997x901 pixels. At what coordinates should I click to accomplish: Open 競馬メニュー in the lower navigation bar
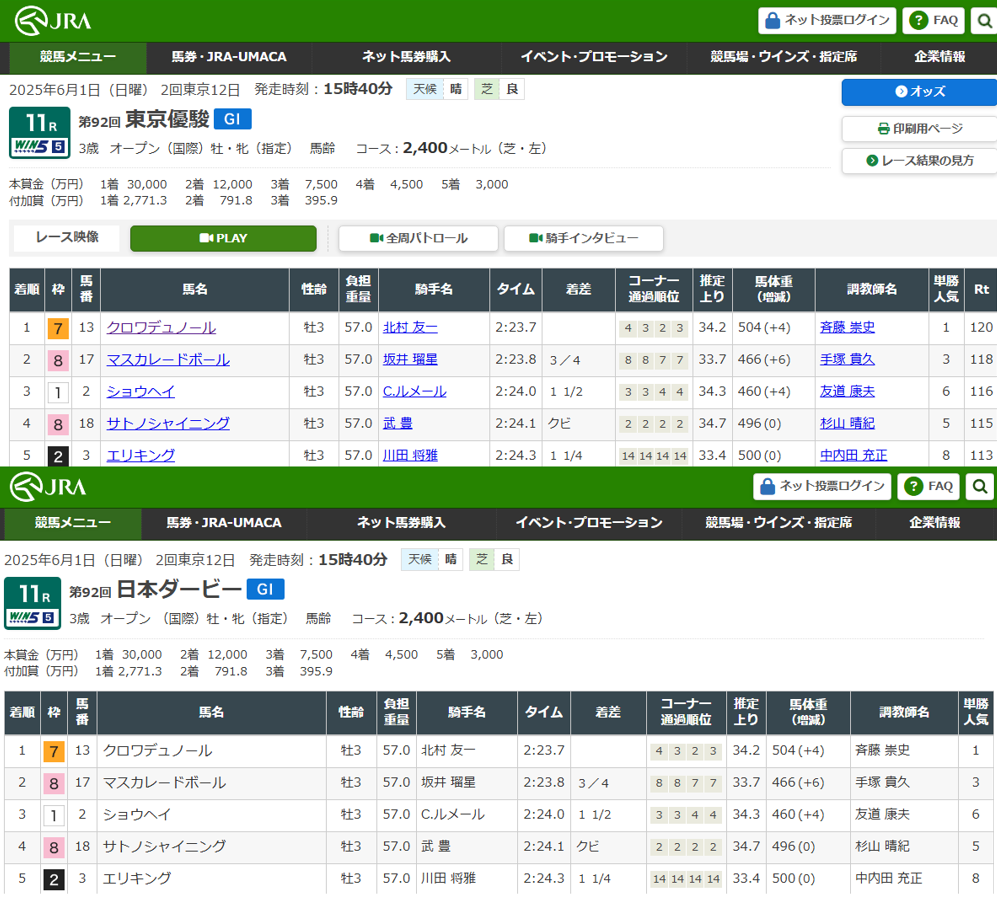click(x=72, y=523)
